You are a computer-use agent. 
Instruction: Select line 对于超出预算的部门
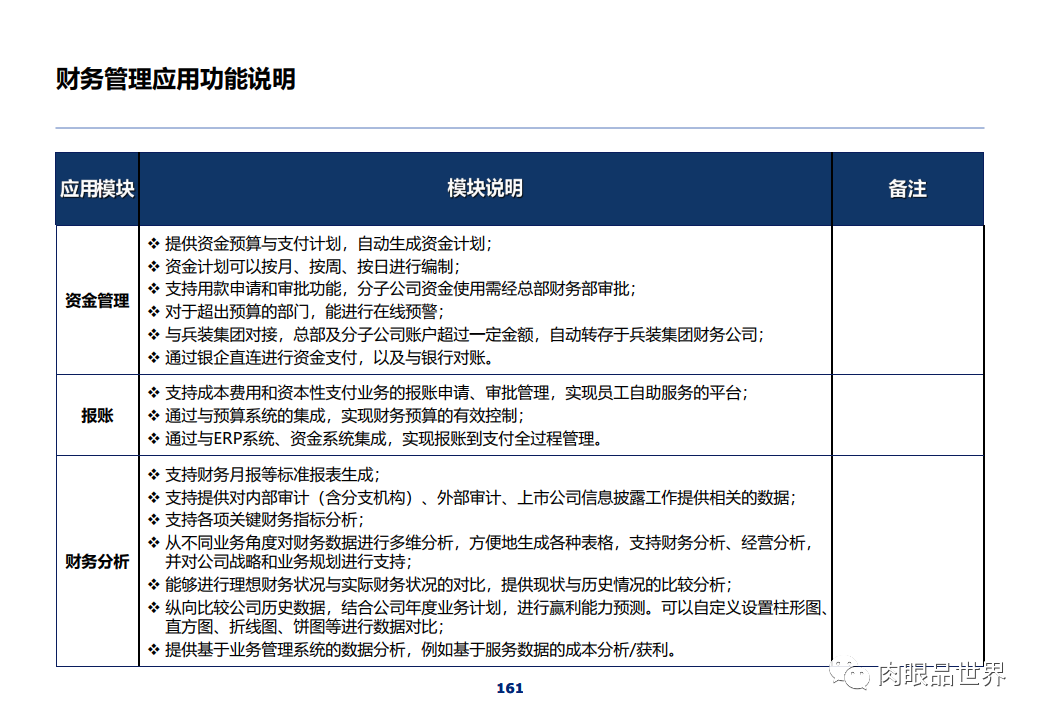click(296, 312)
